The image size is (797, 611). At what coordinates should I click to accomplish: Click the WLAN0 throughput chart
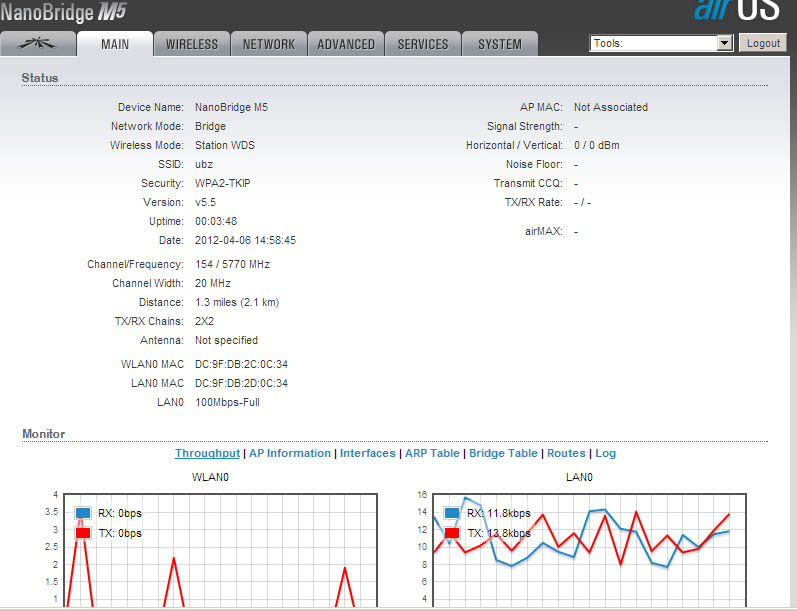tap(220, 550)
